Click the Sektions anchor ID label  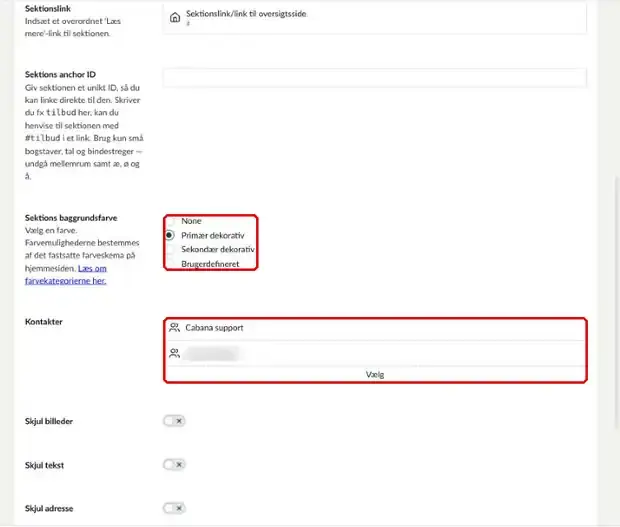[60, 74]
